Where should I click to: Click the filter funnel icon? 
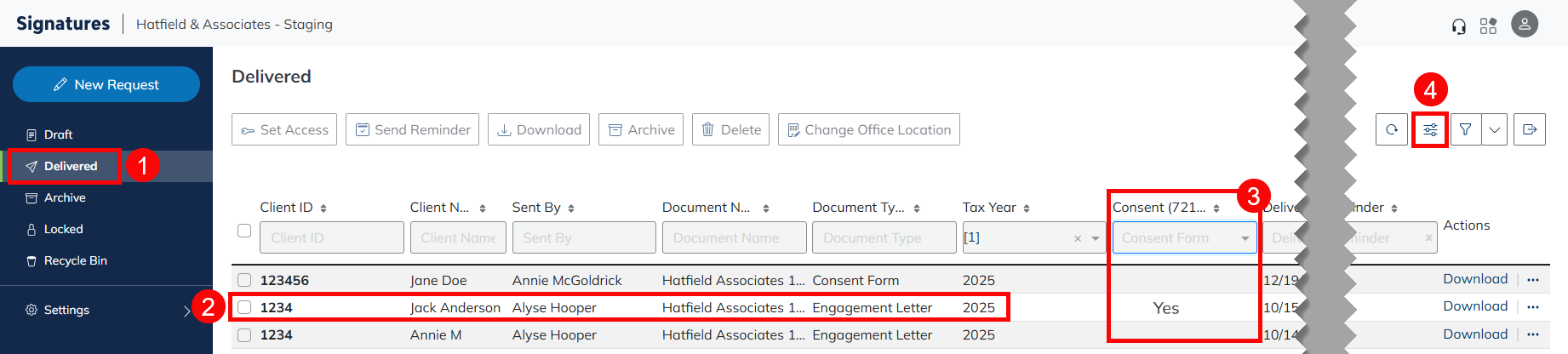tap(1465, 130)
